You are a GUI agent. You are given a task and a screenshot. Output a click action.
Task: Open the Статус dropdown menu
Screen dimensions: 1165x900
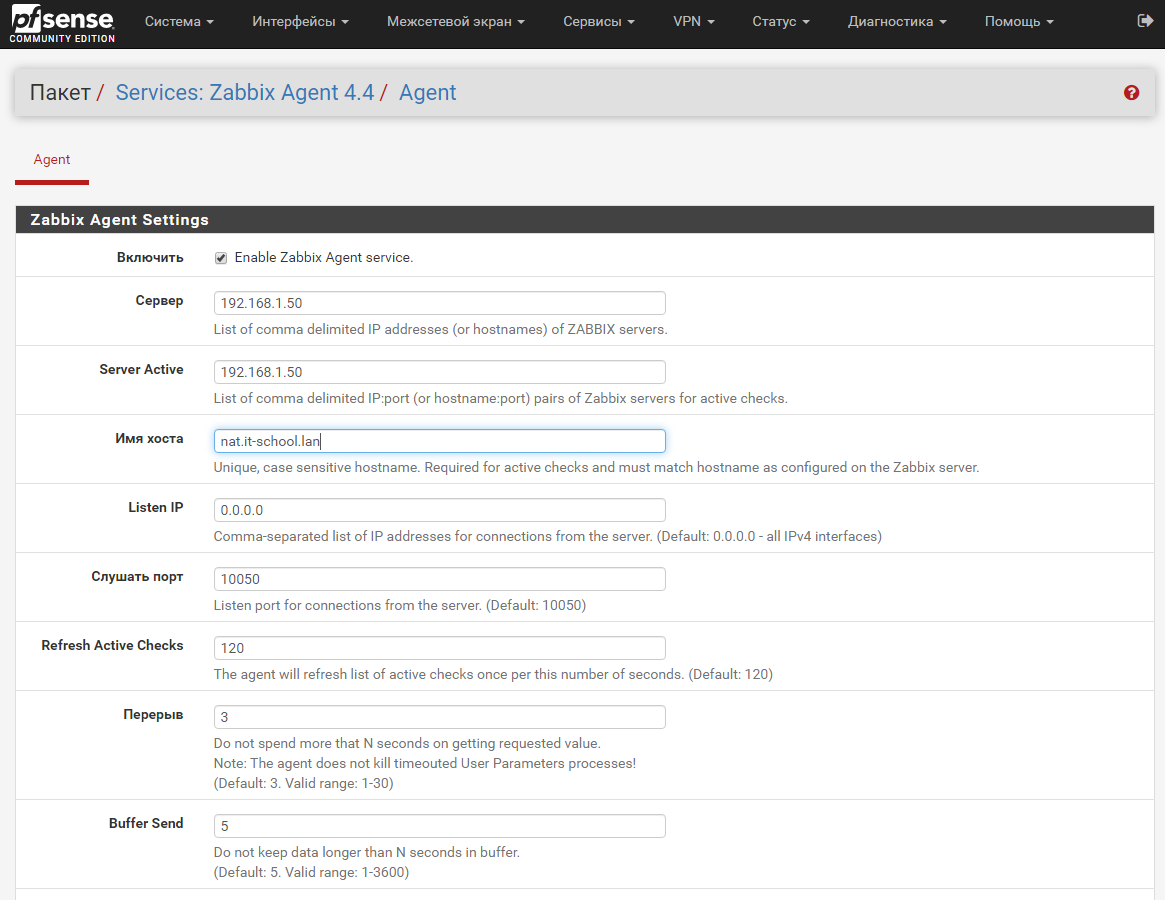[x=780, y=22]
